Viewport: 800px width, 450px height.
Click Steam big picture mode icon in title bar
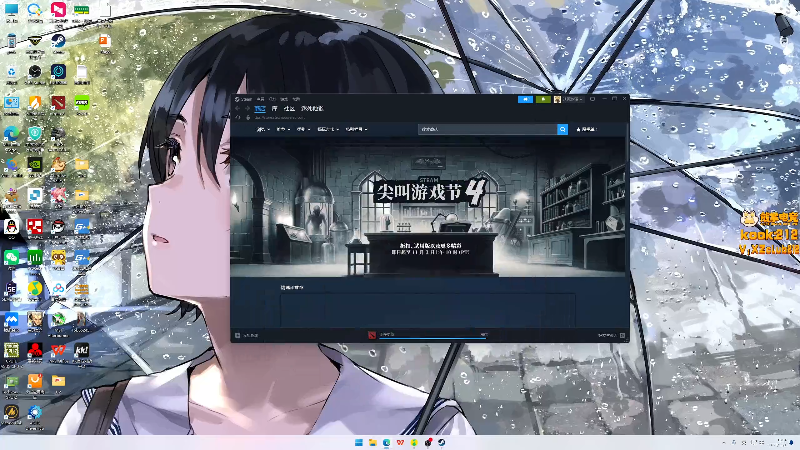[x=592, y=99]
